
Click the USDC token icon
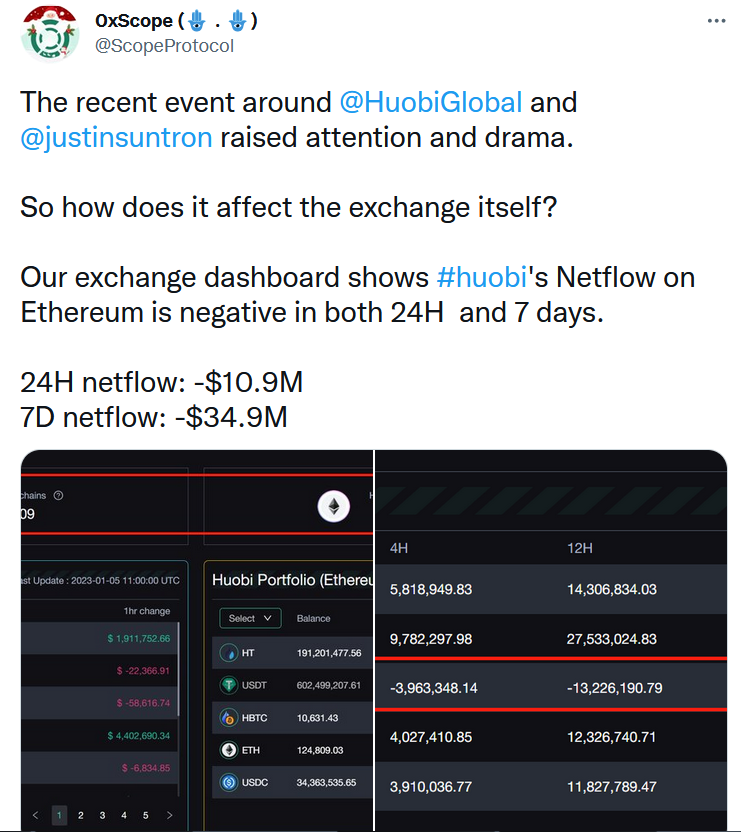(x=228, y=782)
